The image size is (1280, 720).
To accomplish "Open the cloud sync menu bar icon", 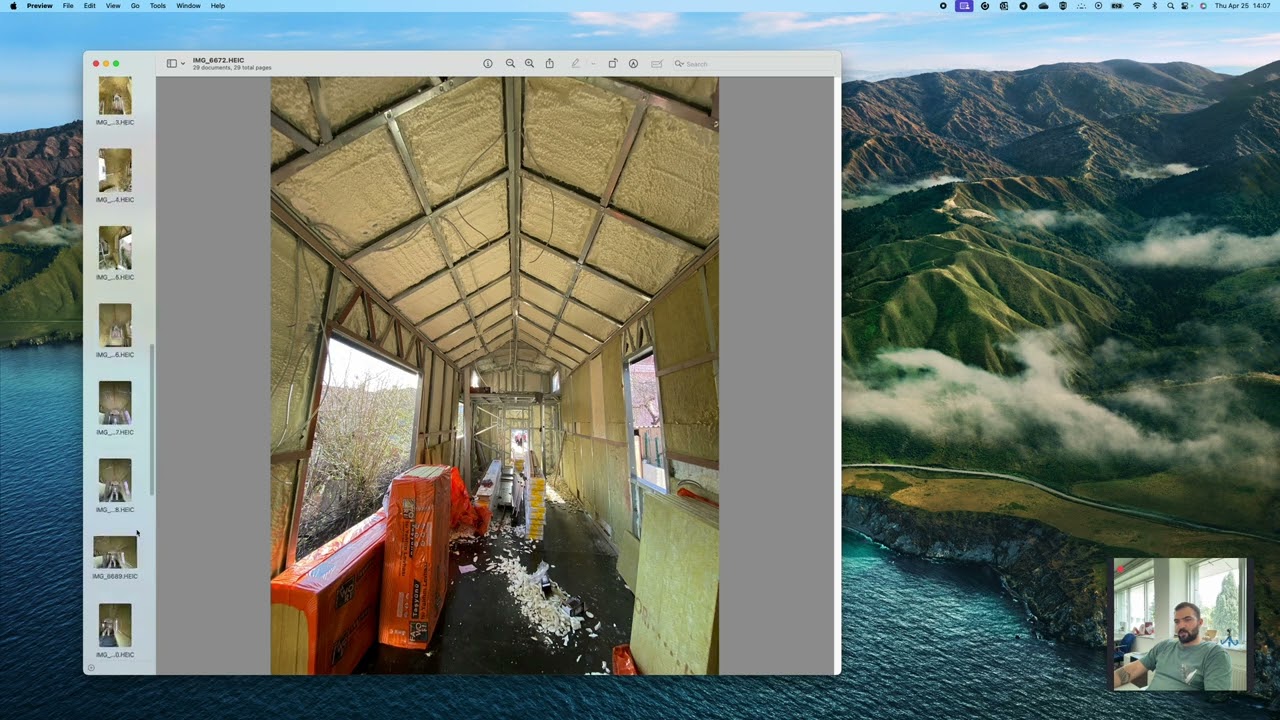I will tap(1043, 6).
